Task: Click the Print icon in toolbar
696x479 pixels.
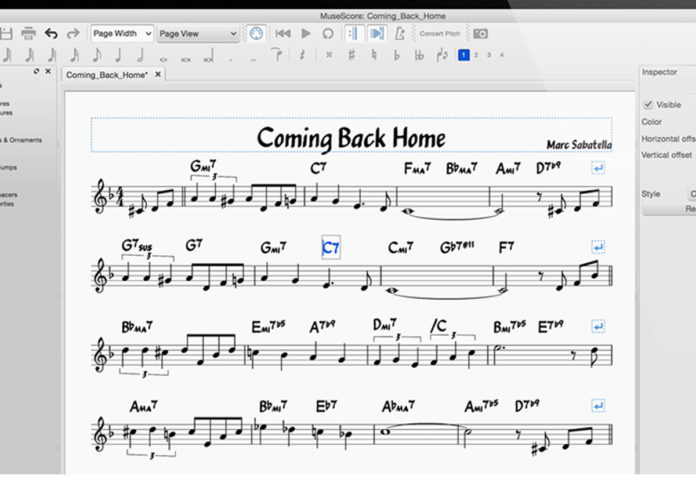Action: [x=28, y=34]
